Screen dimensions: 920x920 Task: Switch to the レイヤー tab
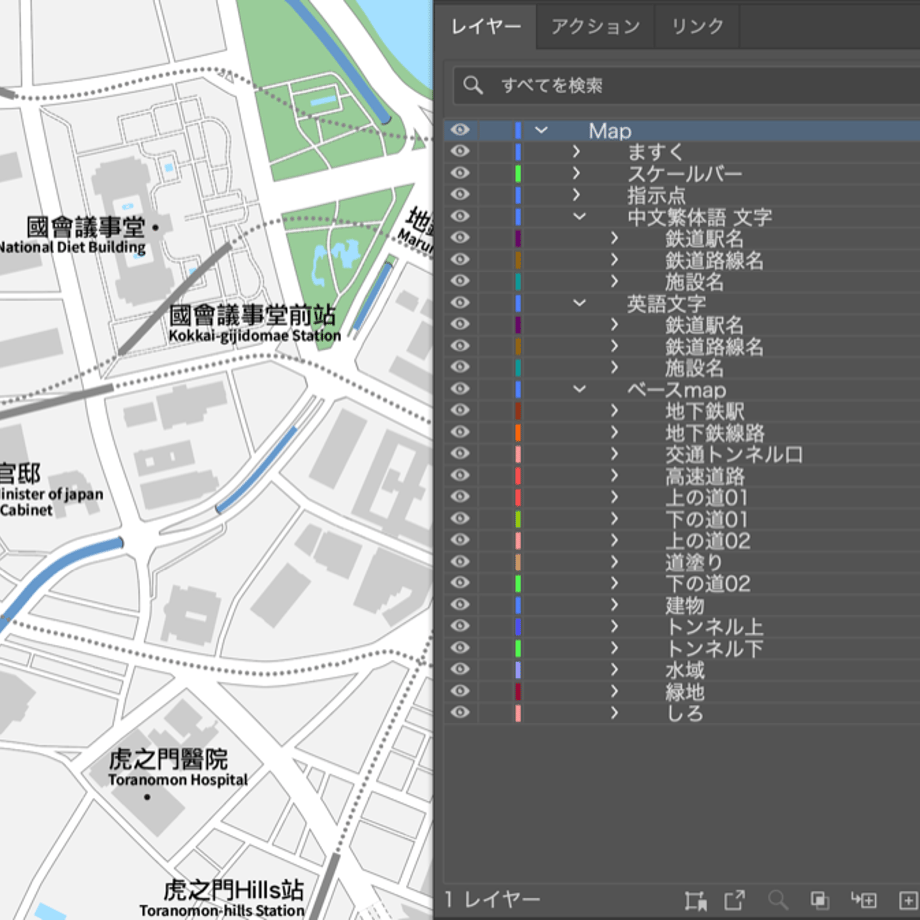(x=486, y=26)
